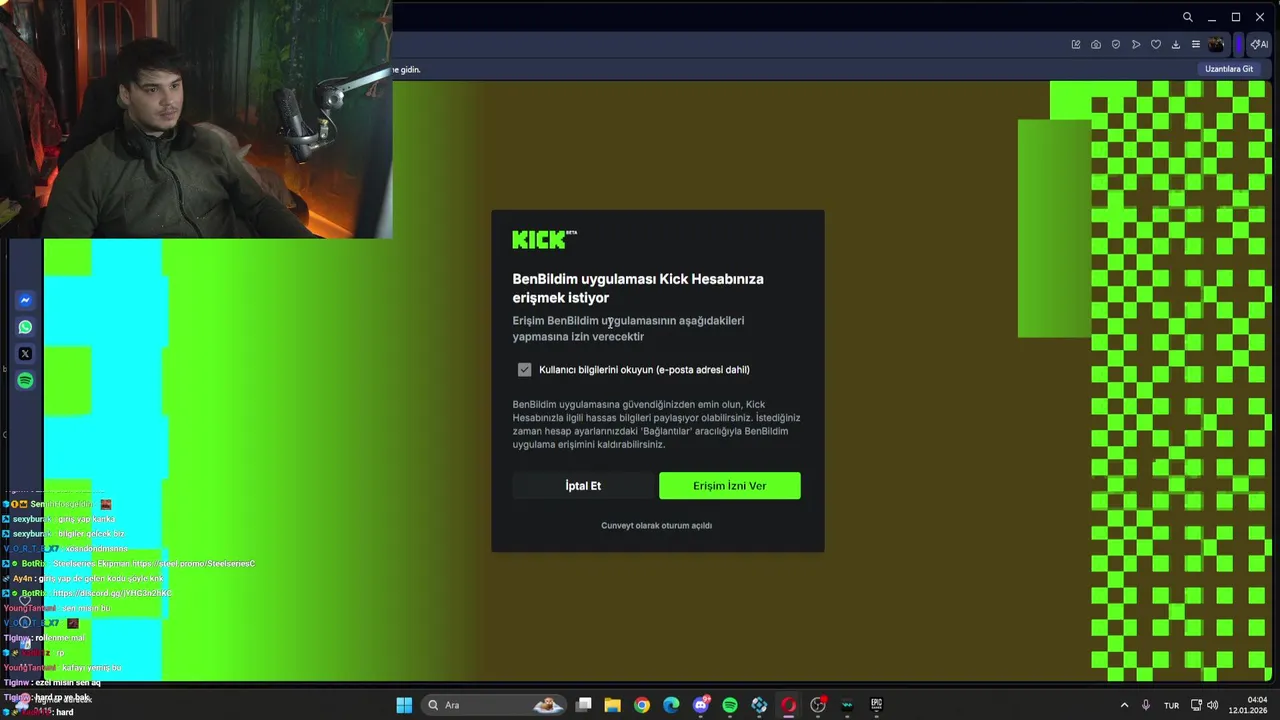Viewport: 1280px width, 720px height.
Task: Open Easy Setup sliders icon
Action: click(x=1195, y=44)
